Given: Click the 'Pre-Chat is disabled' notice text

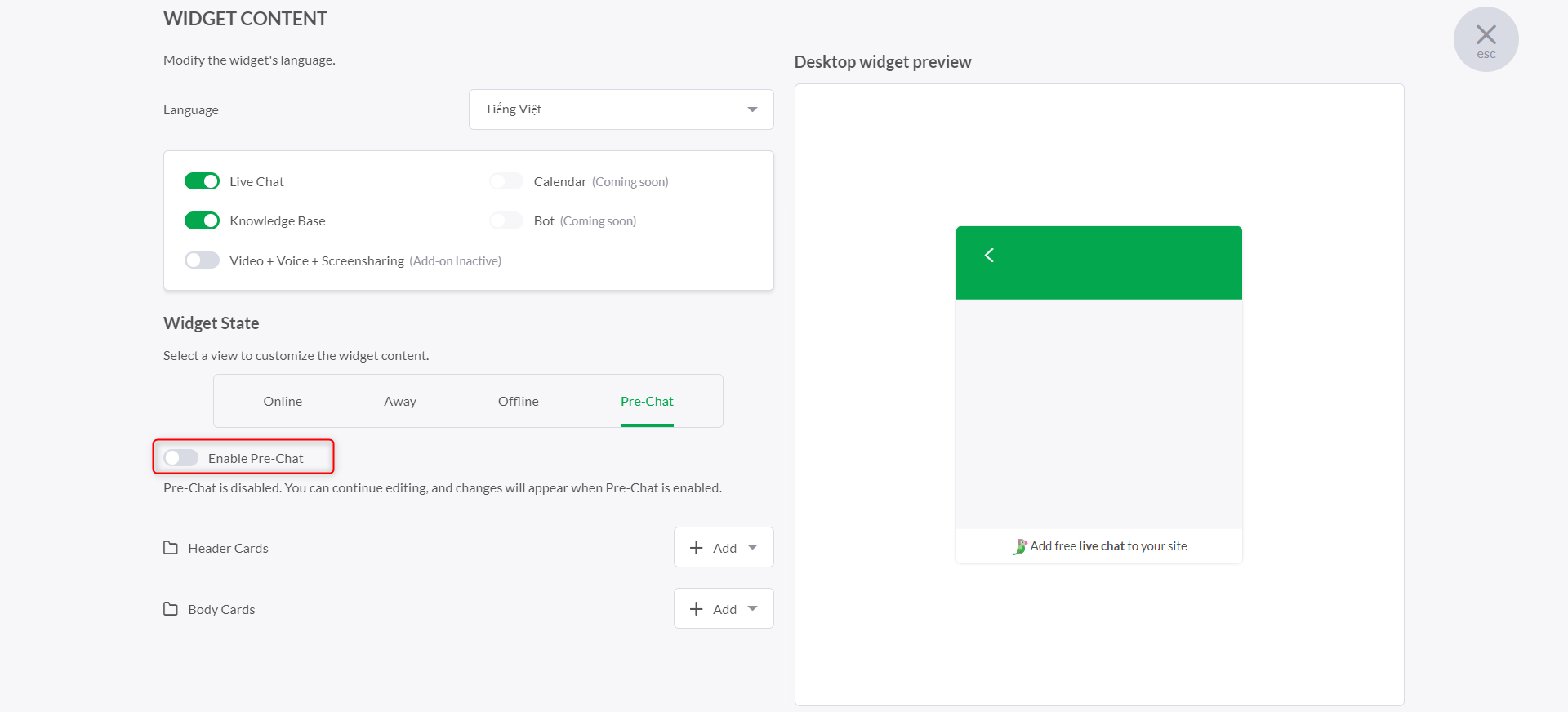Looking at the screenshot, I should point(443,487).
